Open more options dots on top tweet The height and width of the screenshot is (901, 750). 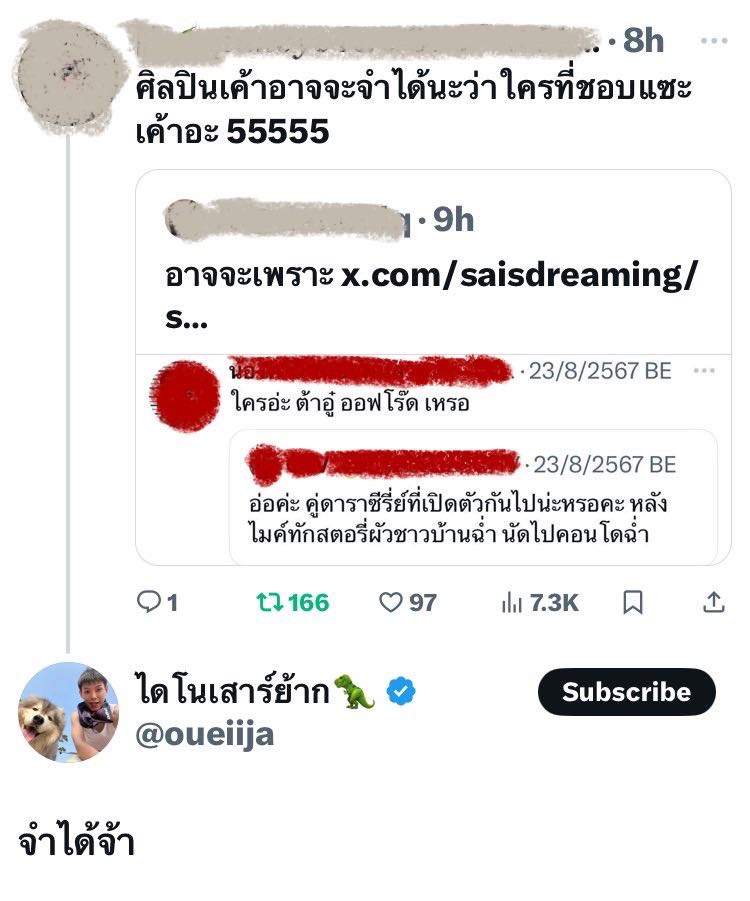[714, 41]
